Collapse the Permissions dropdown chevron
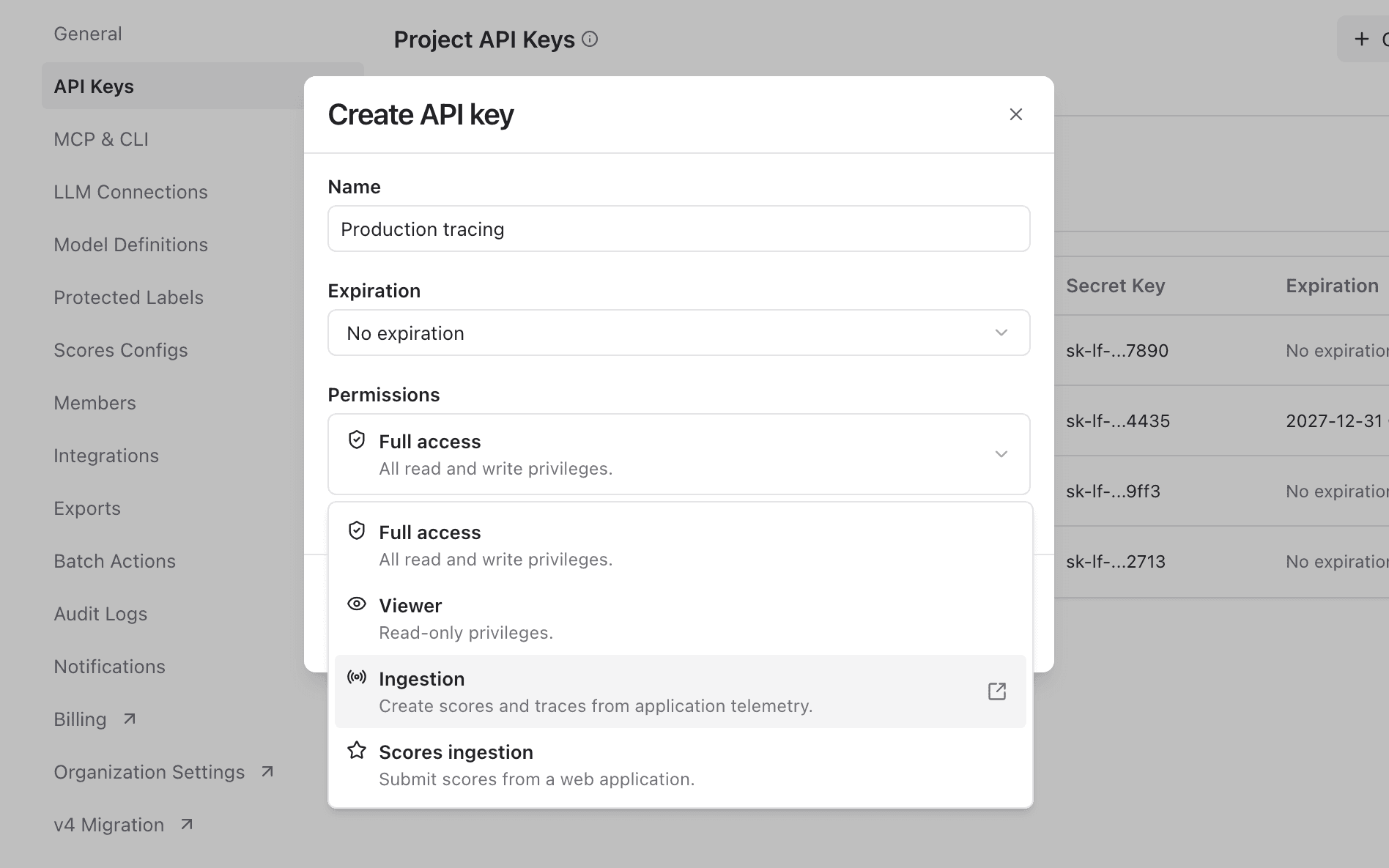Screen dimensions: 1389x868 click(x=1001, y=454)
